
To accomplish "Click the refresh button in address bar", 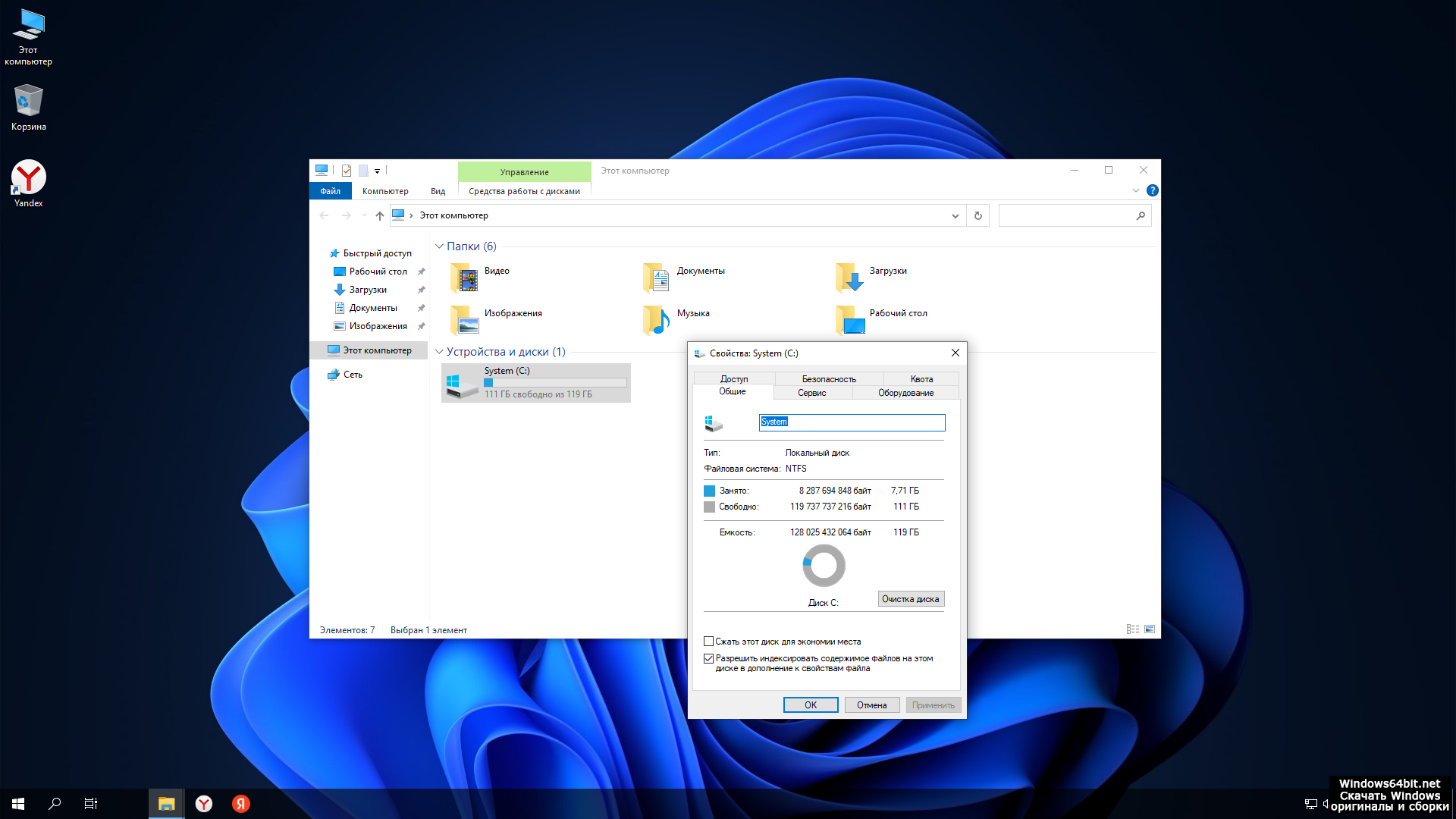I will [x=978, y=216].
